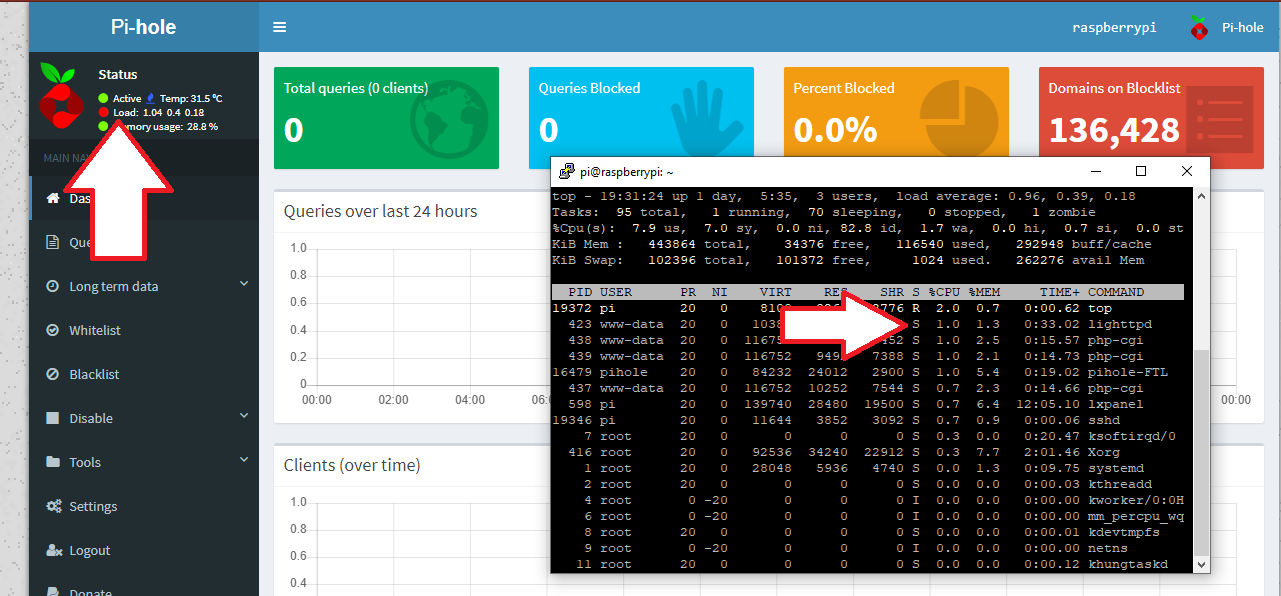1281x596 pixels.
Task: Click the Temp: 31.5 °C status text
Action: click(191, 98)
